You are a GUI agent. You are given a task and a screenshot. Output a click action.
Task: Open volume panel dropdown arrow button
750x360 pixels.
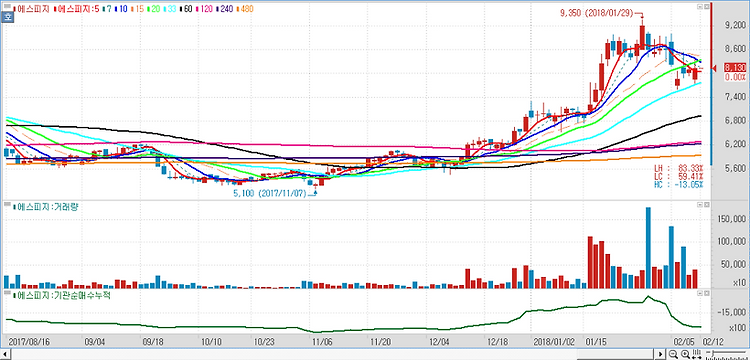point(699,205)
